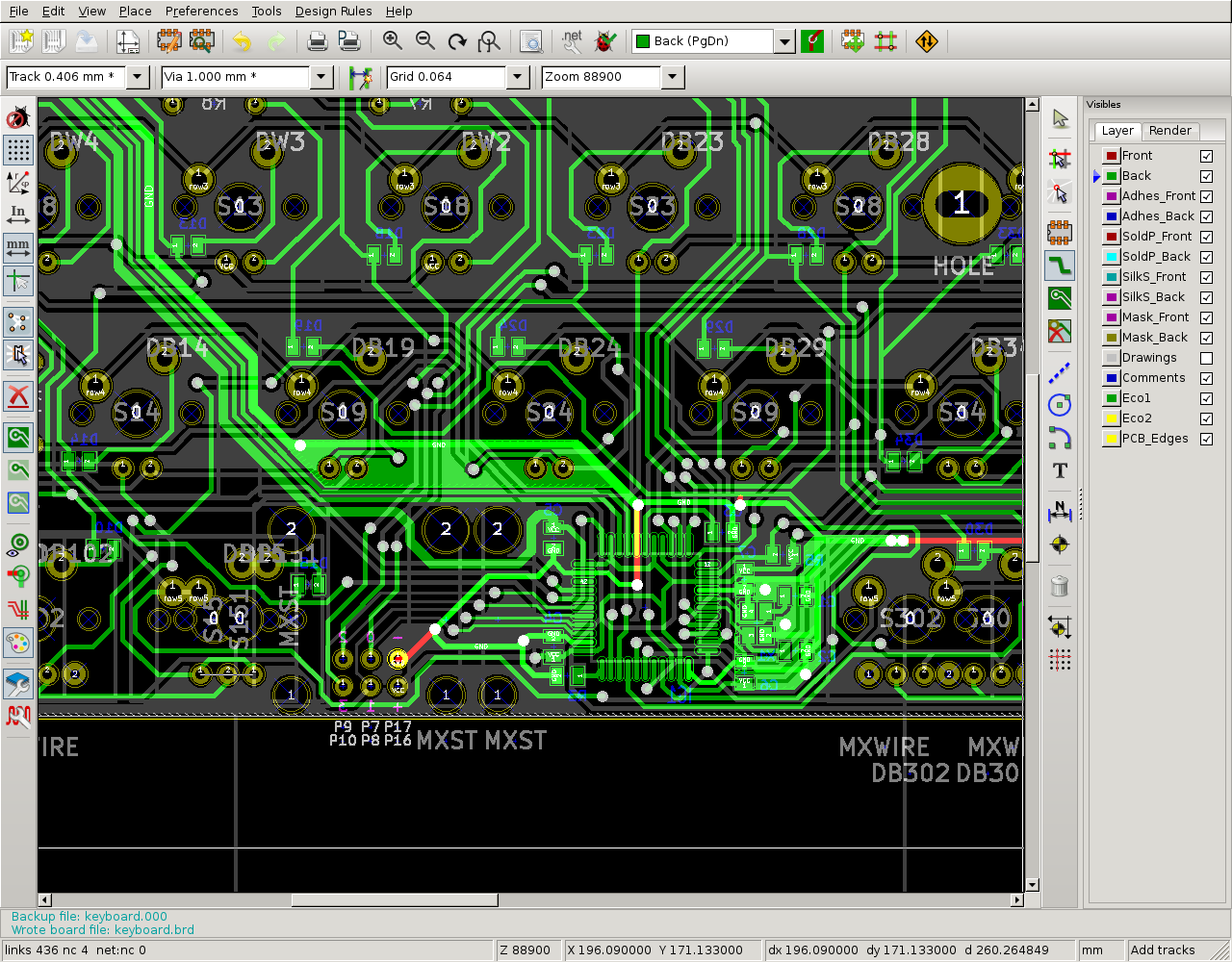Uncheck the PCB_Edges layer visibility
The width and height of the screenshot is (1232, 962).
point(1206,439)
